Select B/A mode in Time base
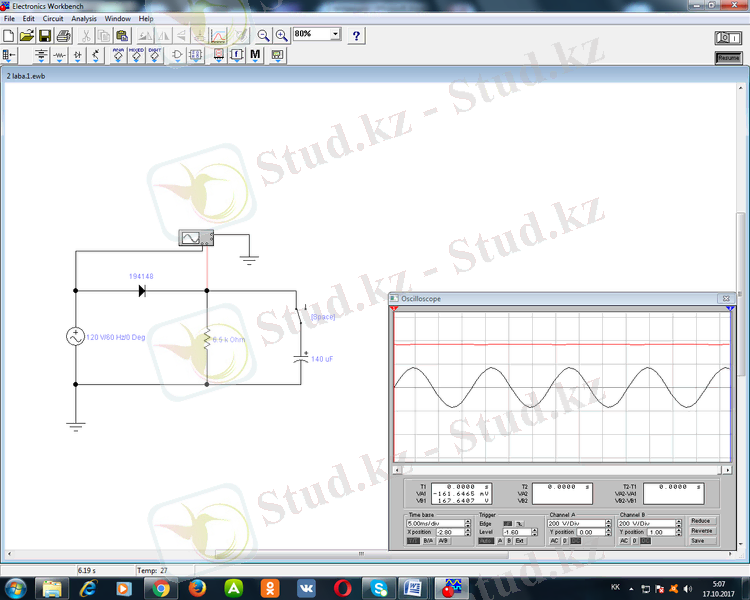Viewport: 750px width, 600px height. 428,541
